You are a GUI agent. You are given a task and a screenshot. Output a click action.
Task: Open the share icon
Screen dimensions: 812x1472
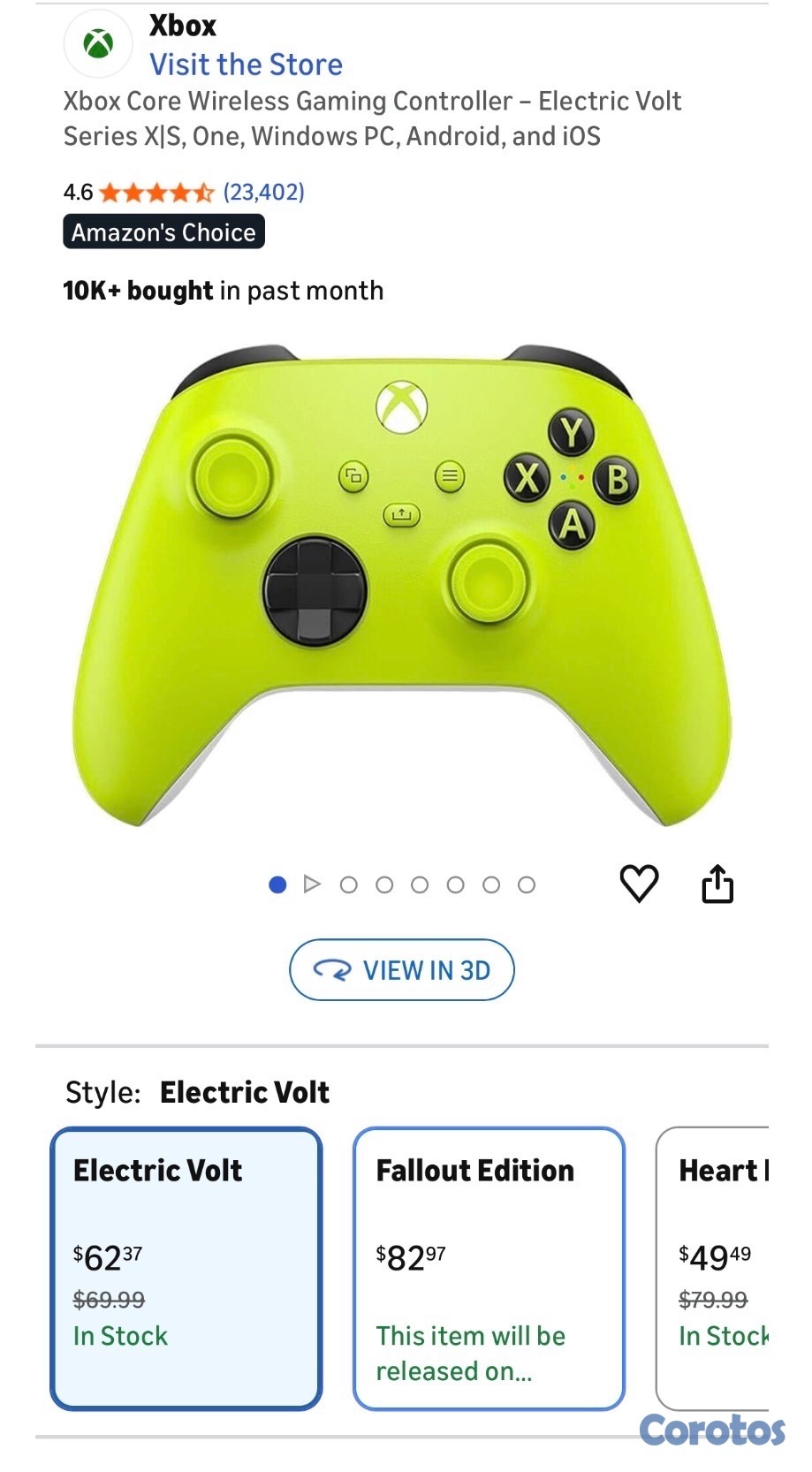[717, 884]
